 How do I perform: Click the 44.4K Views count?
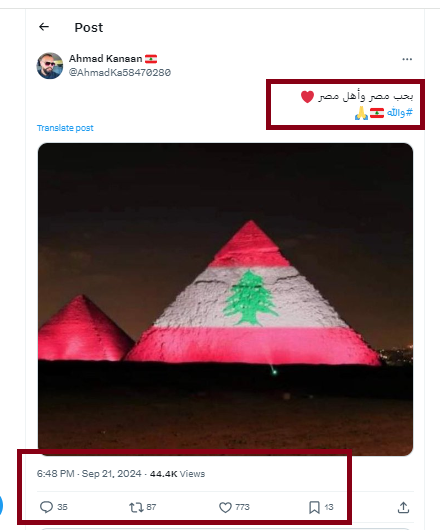(177, 474)
